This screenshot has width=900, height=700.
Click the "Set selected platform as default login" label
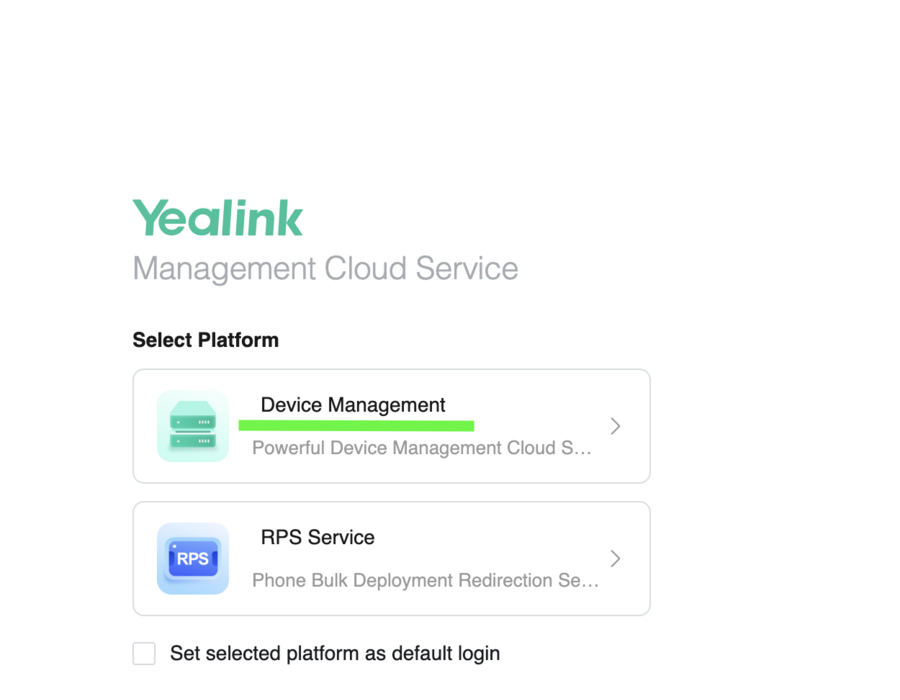335,654
